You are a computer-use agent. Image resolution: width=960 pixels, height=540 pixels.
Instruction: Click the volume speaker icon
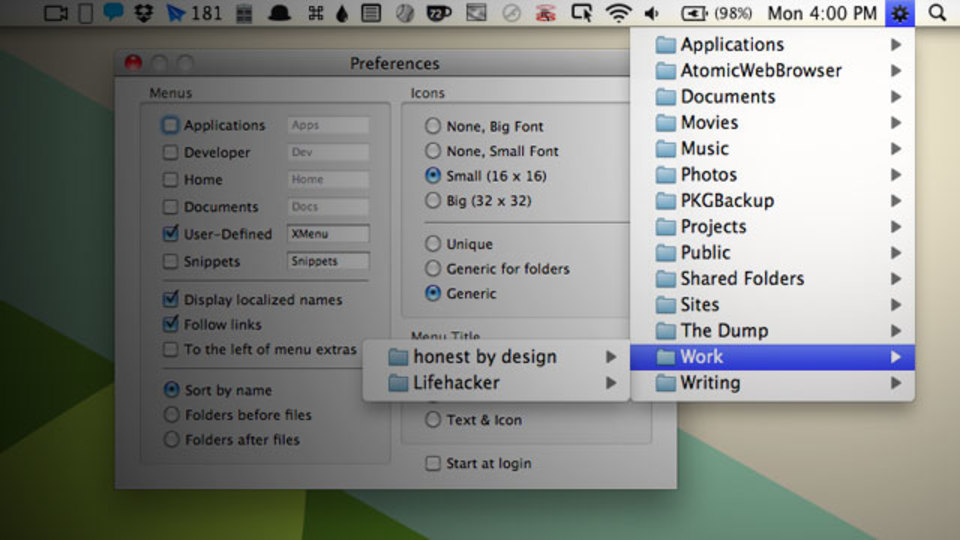[x=652, y=13]
